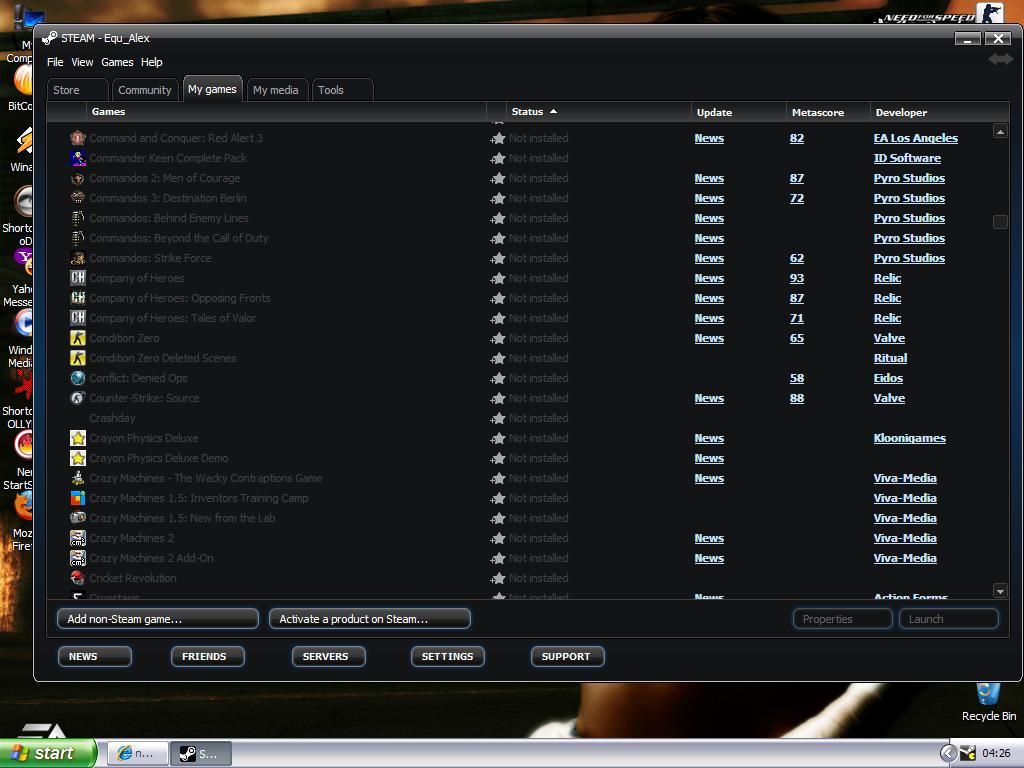Click the Conflict: Denied Ops globe icon
The image size is (1024, 768).
(x=78, y=378)
